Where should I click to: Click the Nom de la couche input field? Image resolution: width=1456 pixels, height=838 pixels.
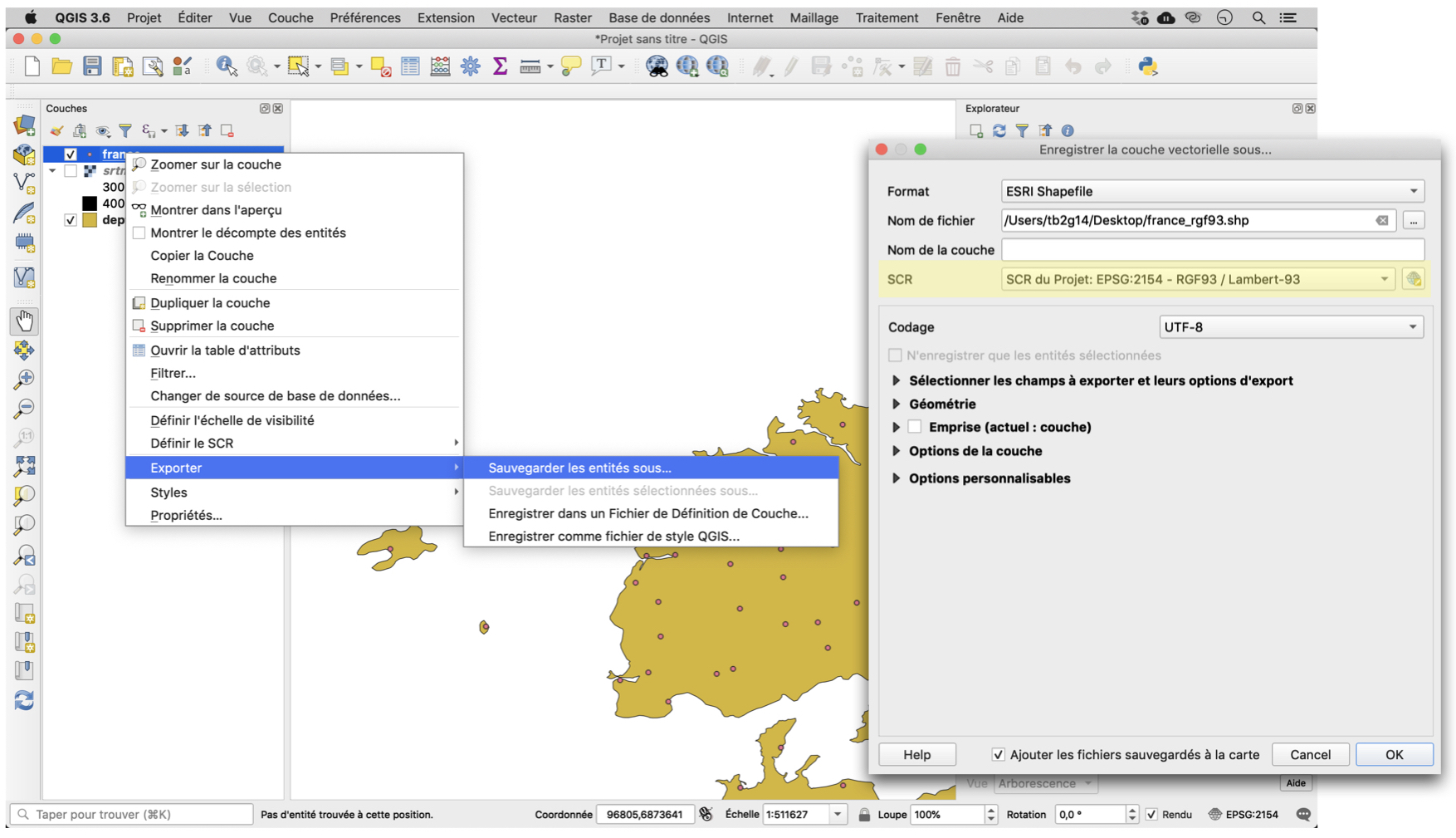point(1212,250)
